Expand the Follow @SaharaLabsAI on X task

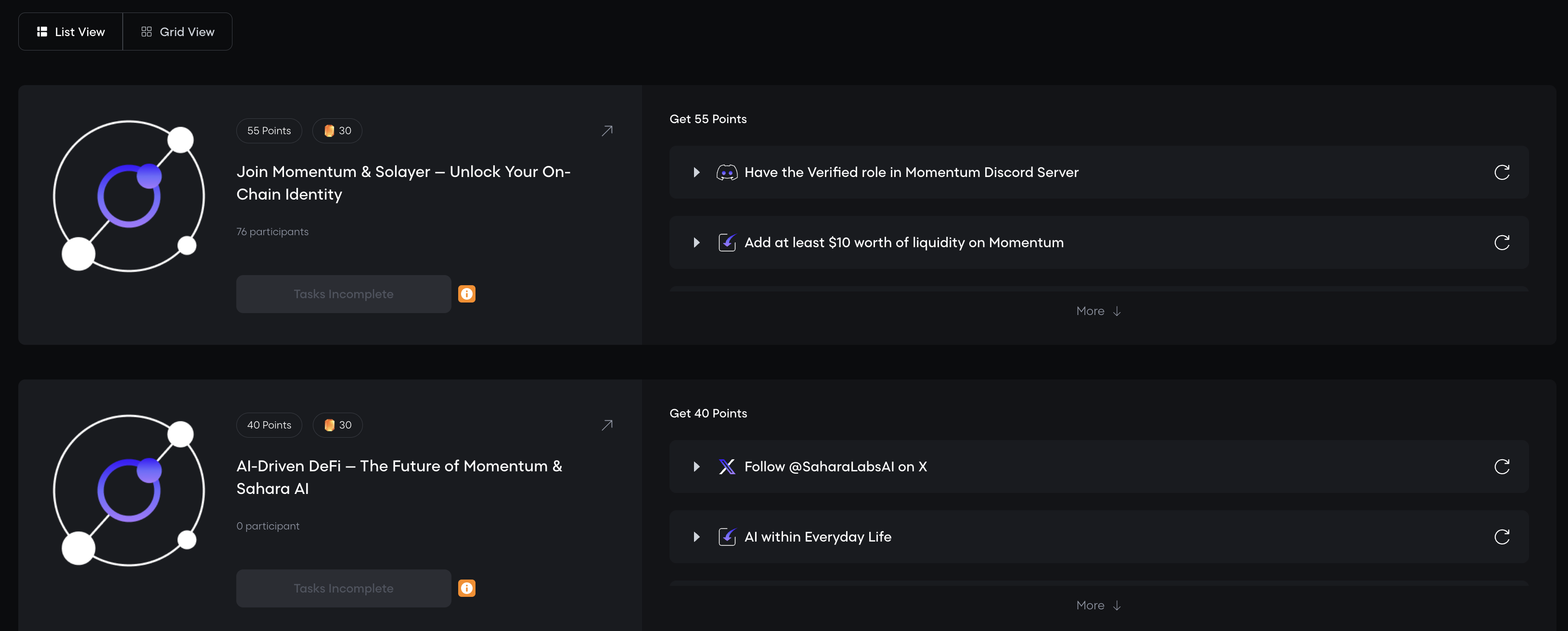coord(696,467)
